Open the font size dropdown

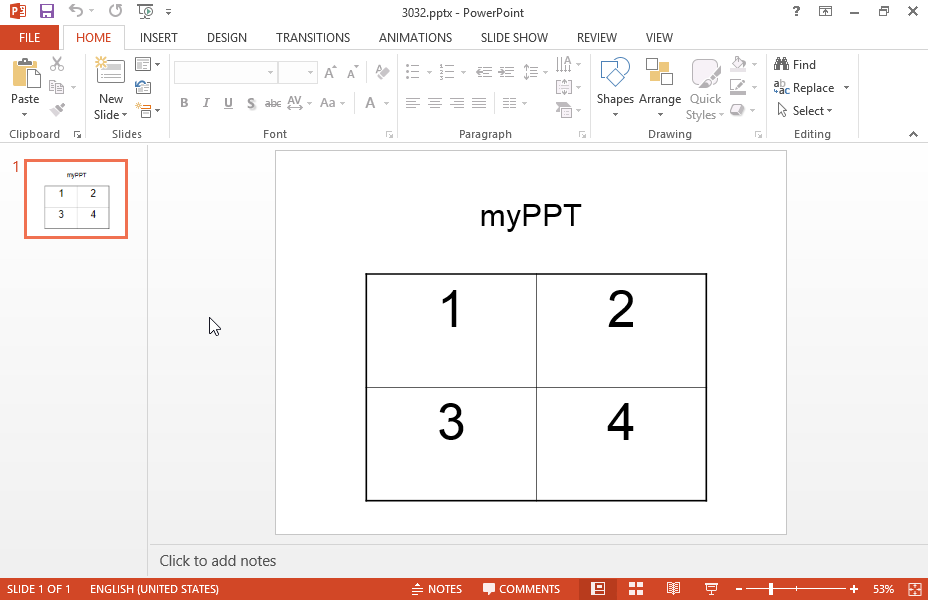coord(310,72)
